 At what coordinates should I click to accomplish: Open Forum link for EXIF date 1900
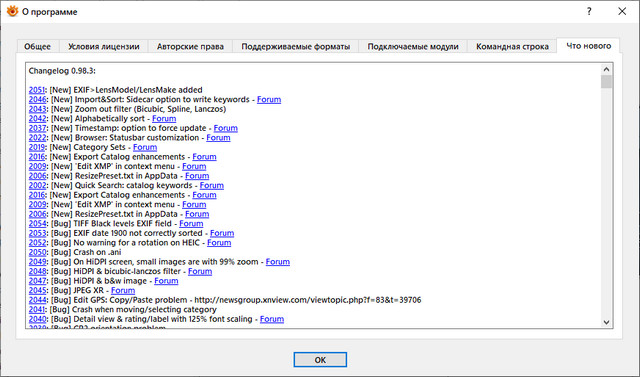[222, 233]
